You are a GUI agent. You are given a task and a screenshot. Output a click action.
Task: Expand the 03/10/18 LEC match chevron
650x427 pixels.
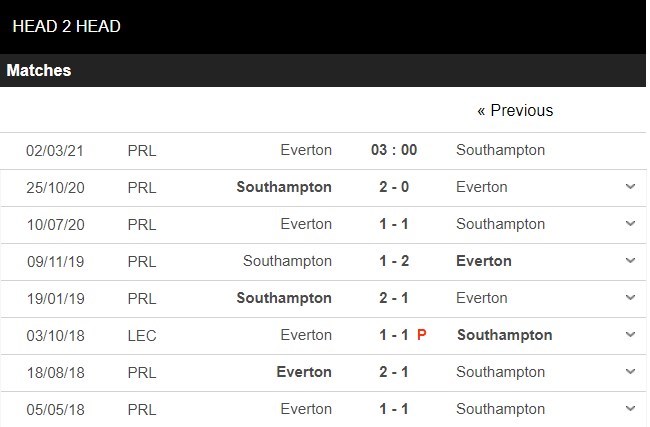click(630, 335)
